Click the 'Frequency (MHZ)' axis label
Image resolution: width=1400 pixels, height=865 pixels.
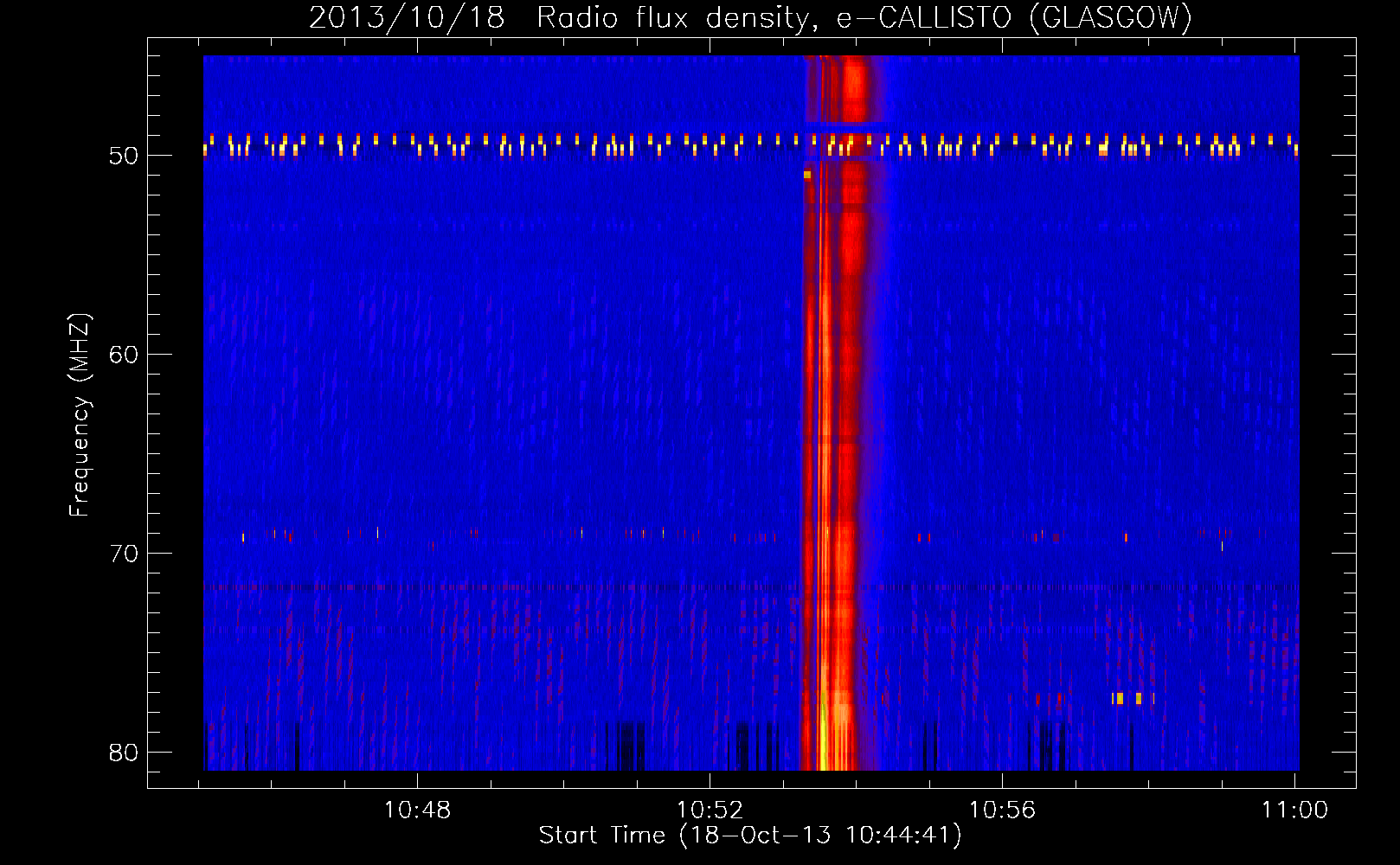pos(79,415)
